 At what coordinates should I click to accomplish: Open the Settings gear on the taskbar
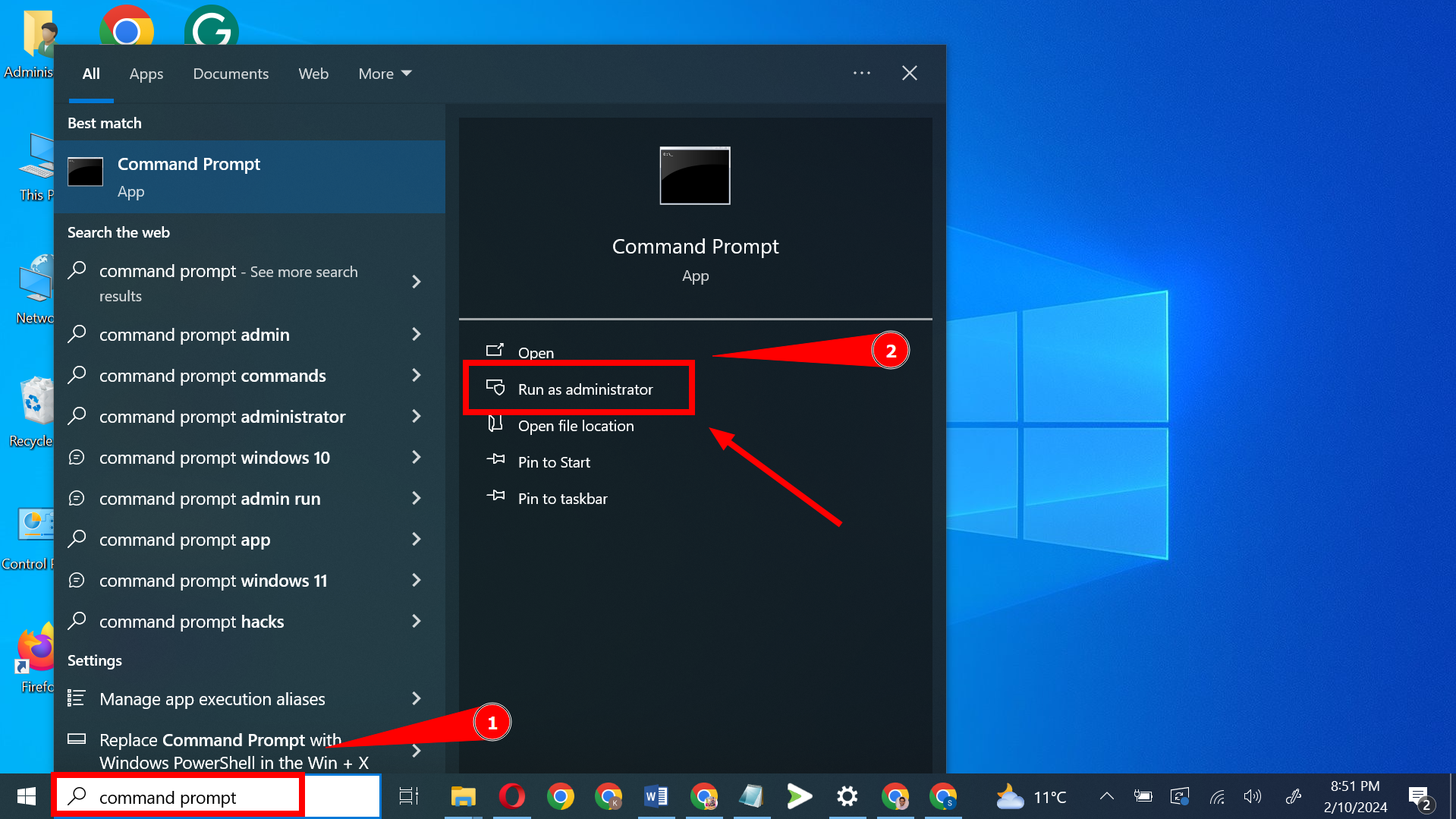click(x=847, y=796)
